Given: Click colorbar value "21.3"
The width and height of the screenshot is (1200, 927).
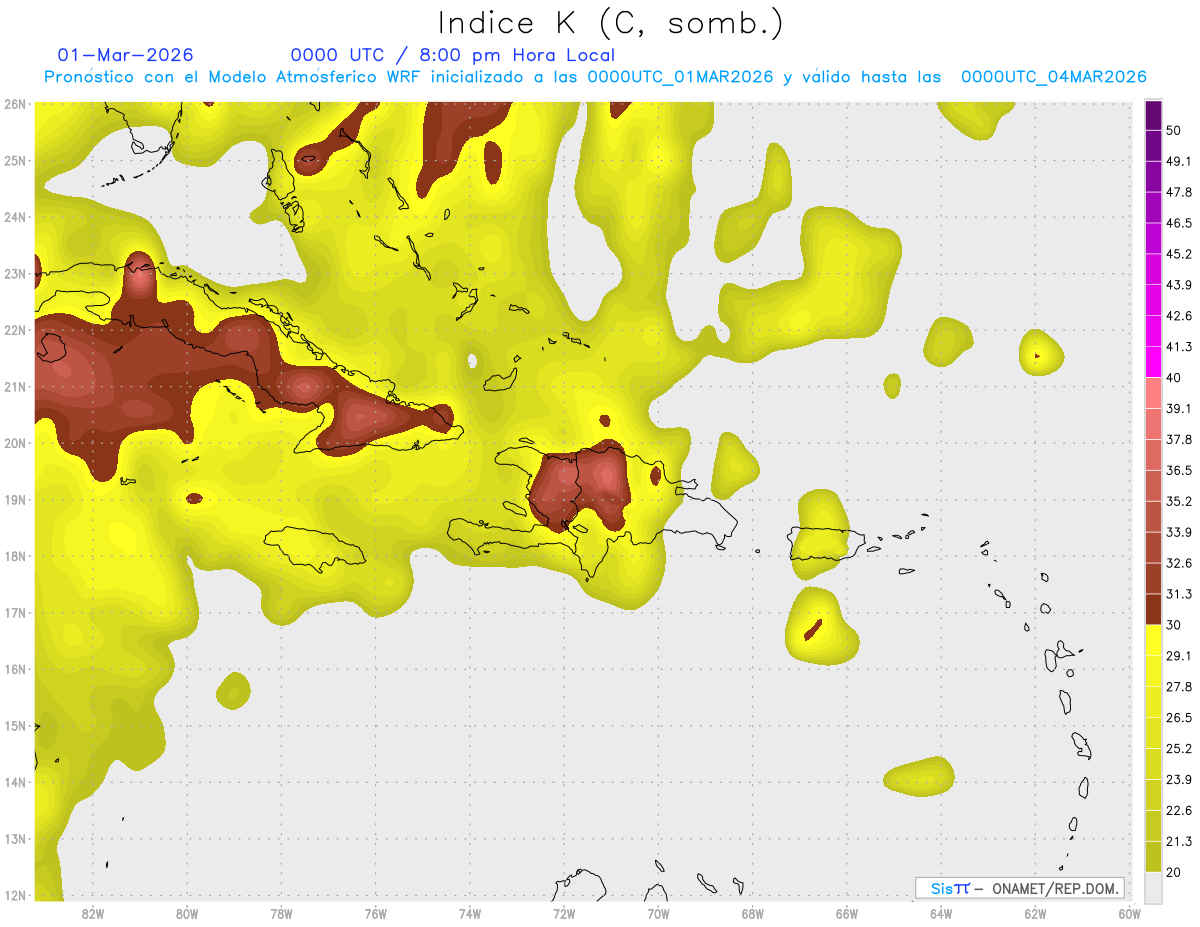Looking at the screenshot, I should pos(1179,842).
